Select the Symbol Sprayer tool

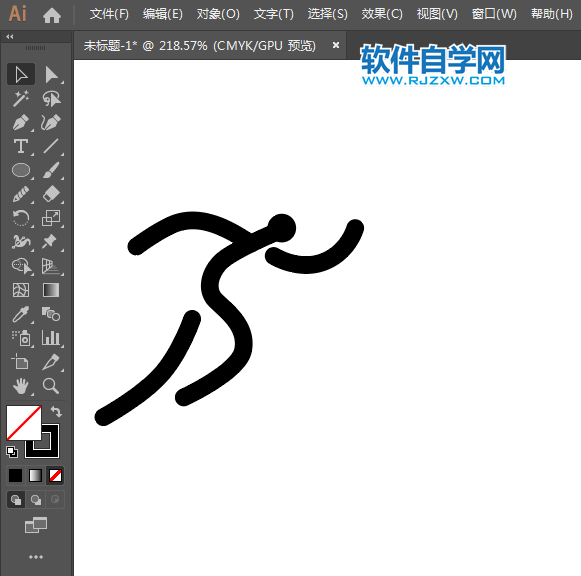[x=21, y=338]
